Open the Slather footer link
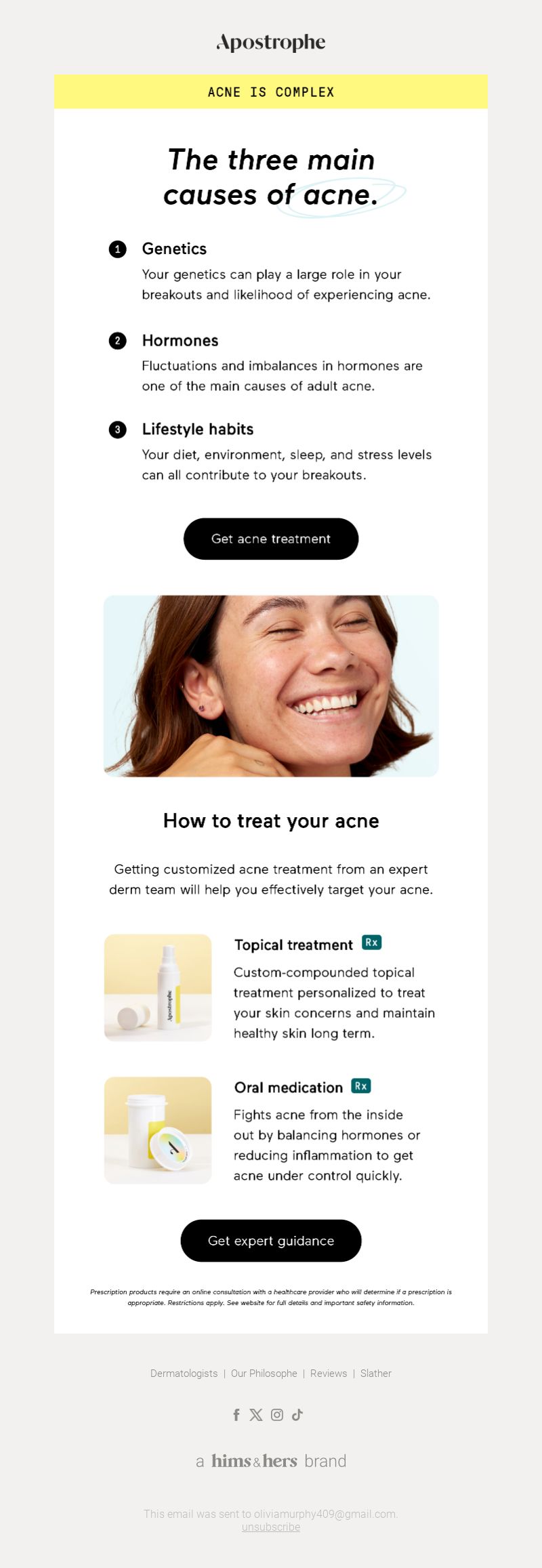This screenshot has height=1568, width=542. pos(376,1374)
